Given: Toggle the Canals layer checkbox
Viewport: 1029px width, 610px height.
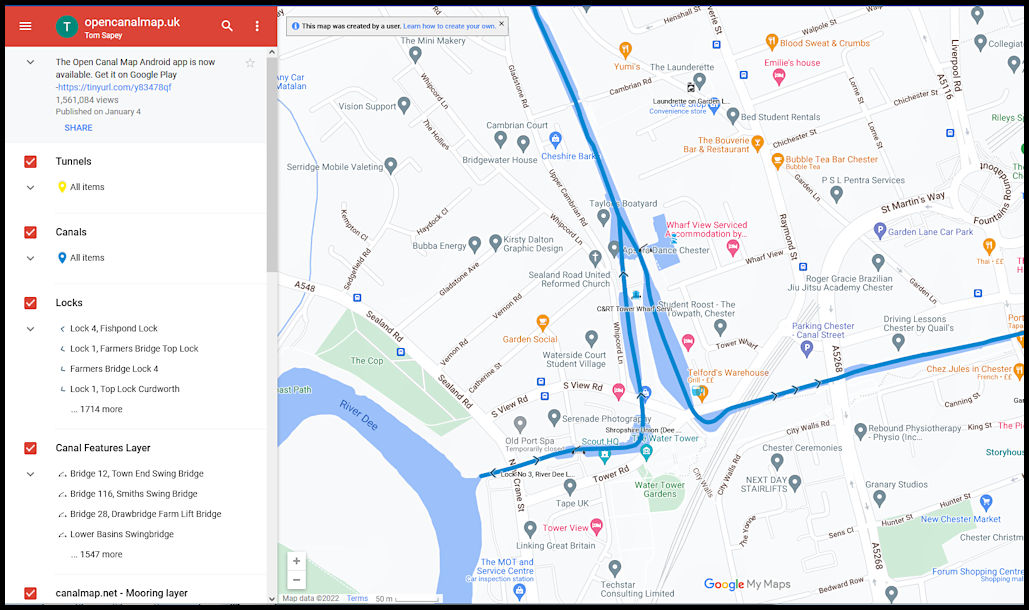Looking at the screenshot, I should [30, 232].
